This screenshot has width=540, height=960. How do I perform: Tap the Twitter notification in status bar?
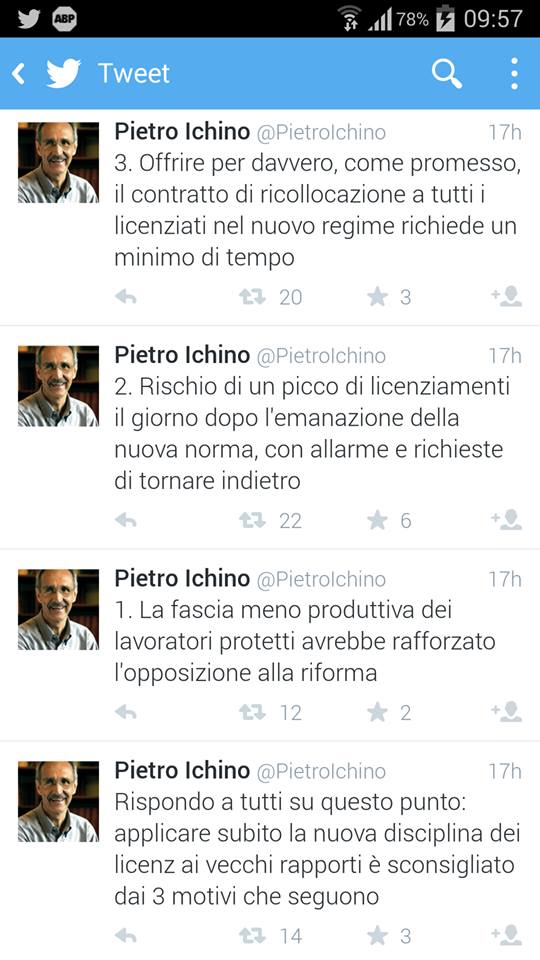click(29, 19)
